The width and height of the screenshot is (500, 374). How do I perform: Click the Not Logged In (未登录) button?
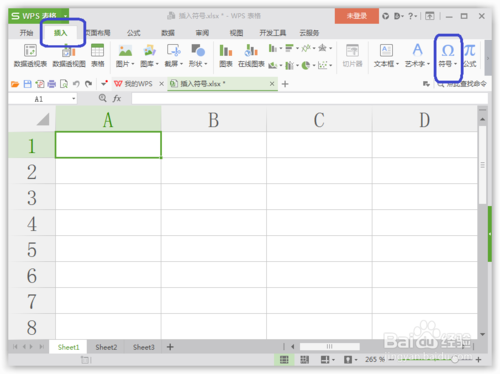tap(357, 16)
